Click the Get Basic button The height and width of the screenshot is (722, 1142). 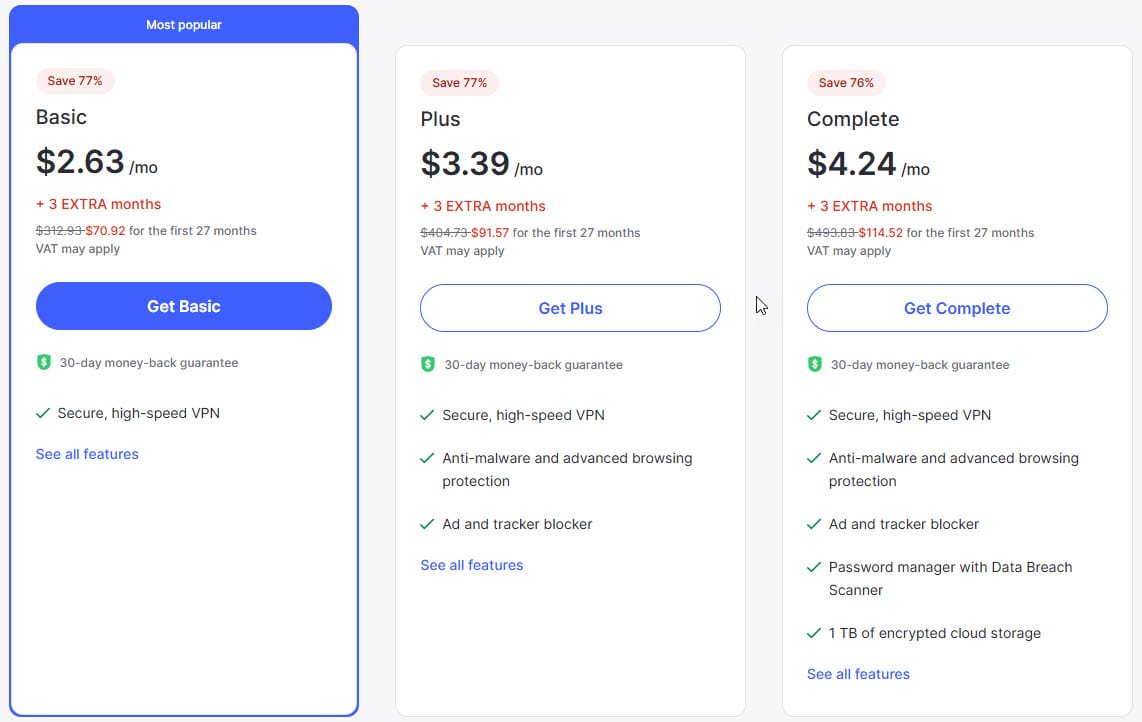coord(183,306)
